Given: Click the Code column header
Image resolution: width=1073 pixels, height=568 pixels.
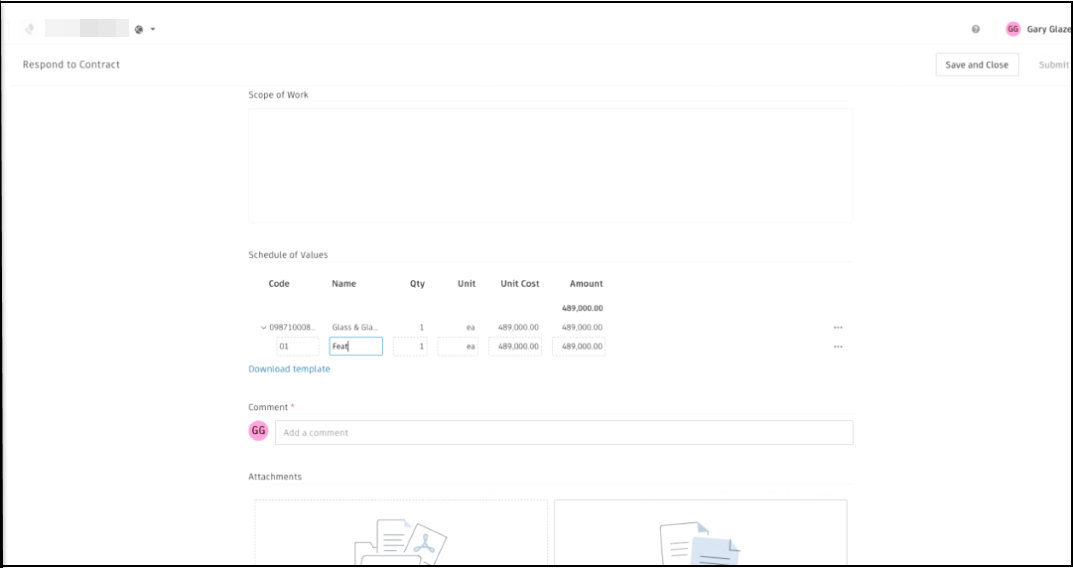Looking at the screenshot, I should [279, 283].
